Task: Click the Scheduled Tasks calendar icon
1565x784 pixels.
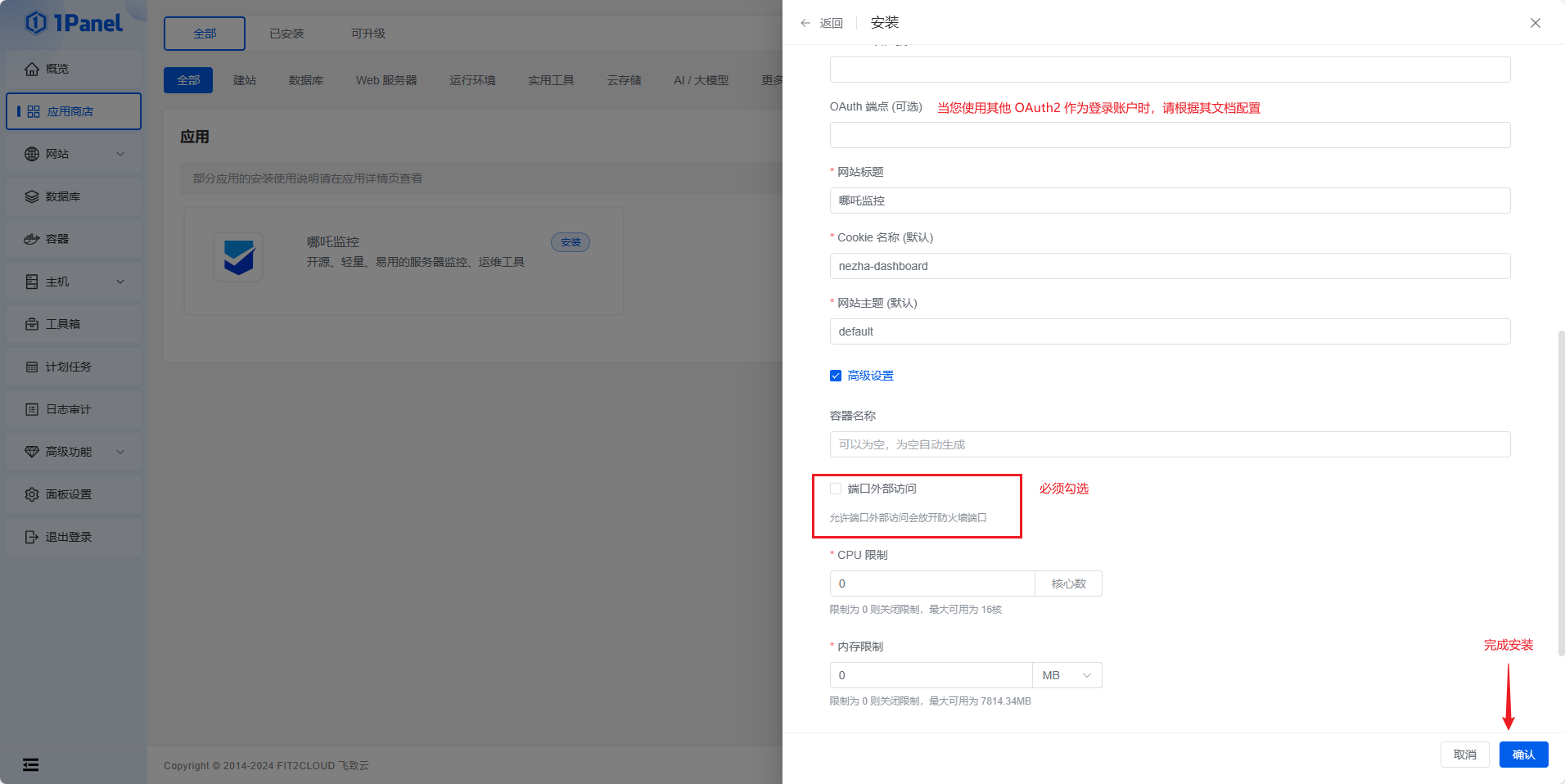Action: [32, 367]
